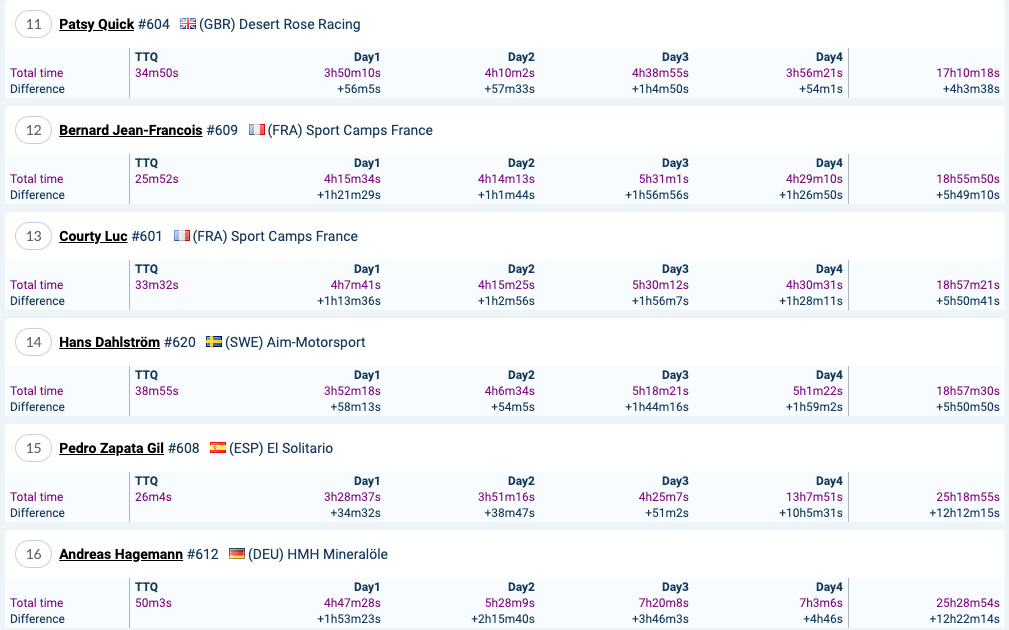This screenshot has width=1009, height=630.
Task: Click the position 14 circle badge
Action: [33, 342]
